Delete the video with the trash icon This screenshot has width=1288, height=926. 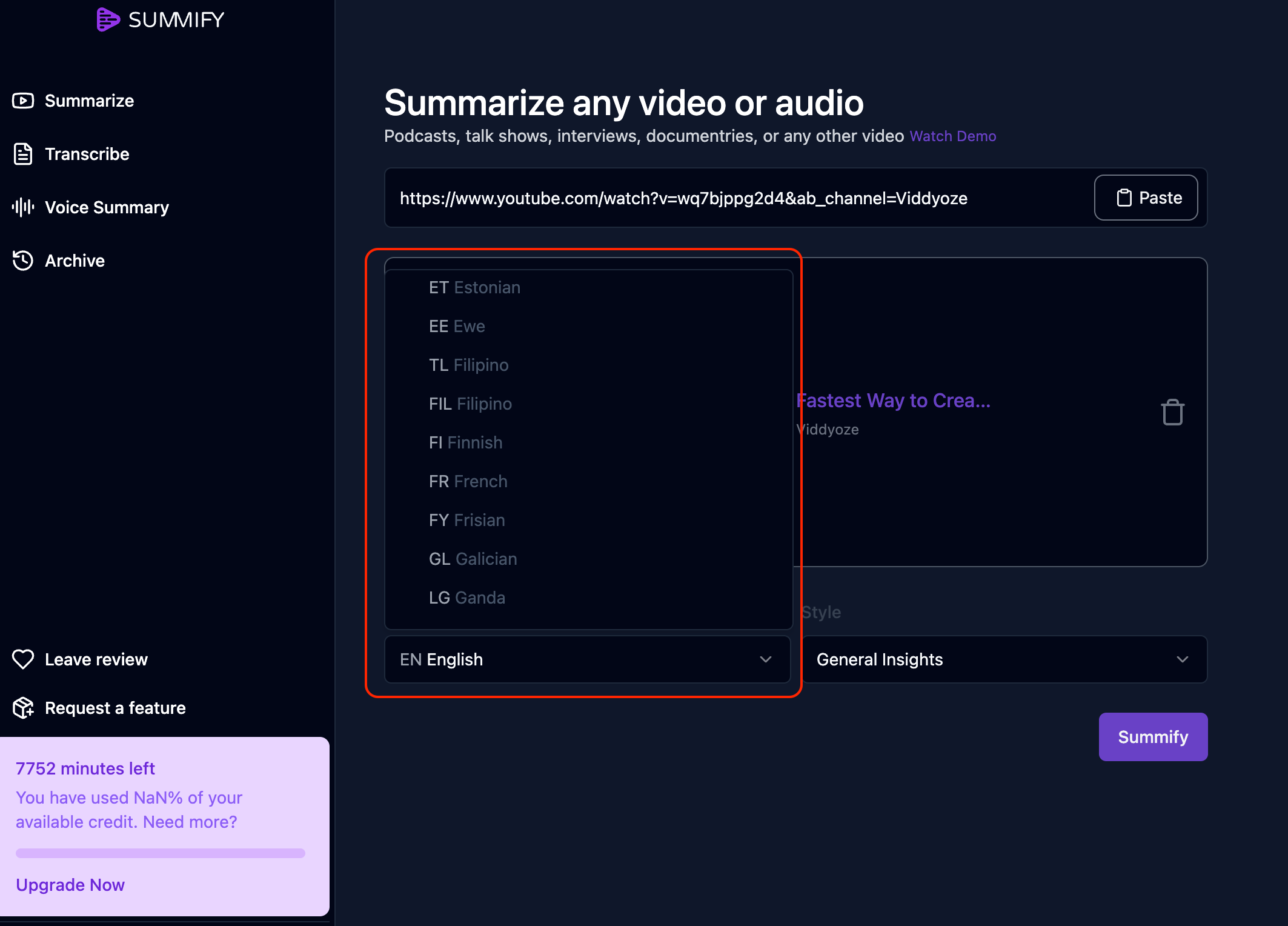point(1173,412)
